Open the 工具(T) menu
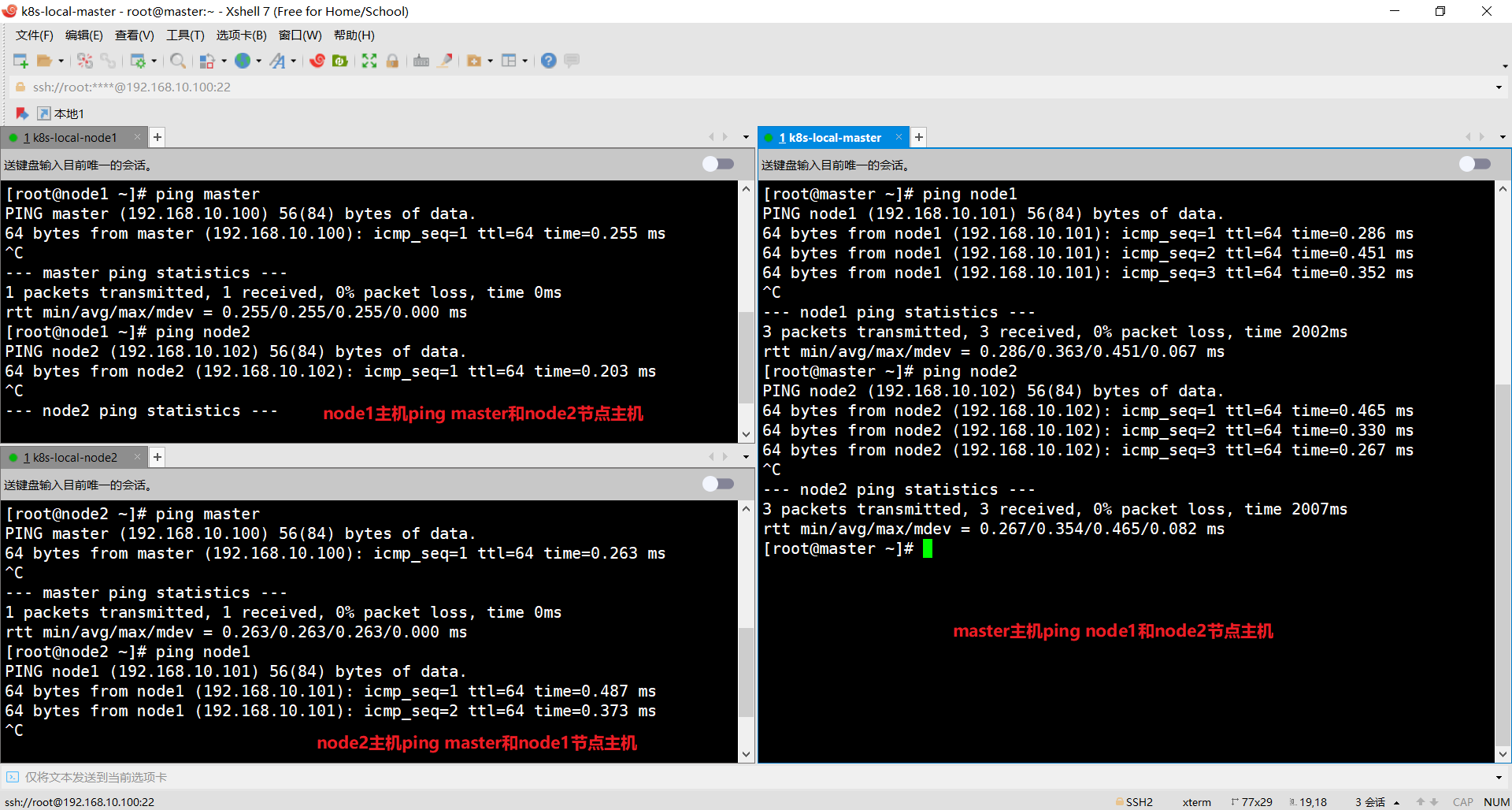Screen dimensions: 1512x810 185,35
